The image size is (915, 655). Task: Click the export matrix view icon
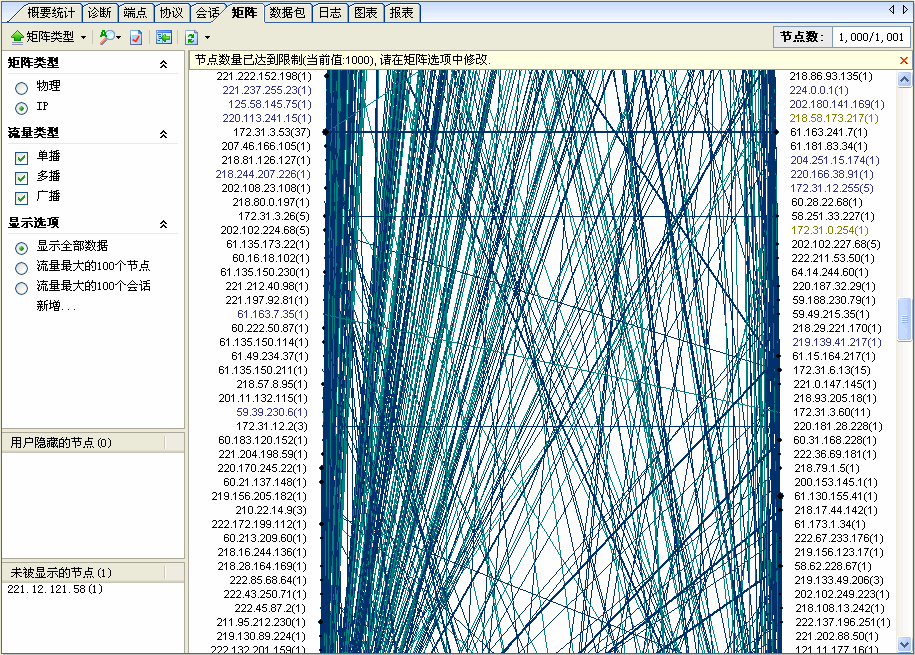[x=166, y=37]
